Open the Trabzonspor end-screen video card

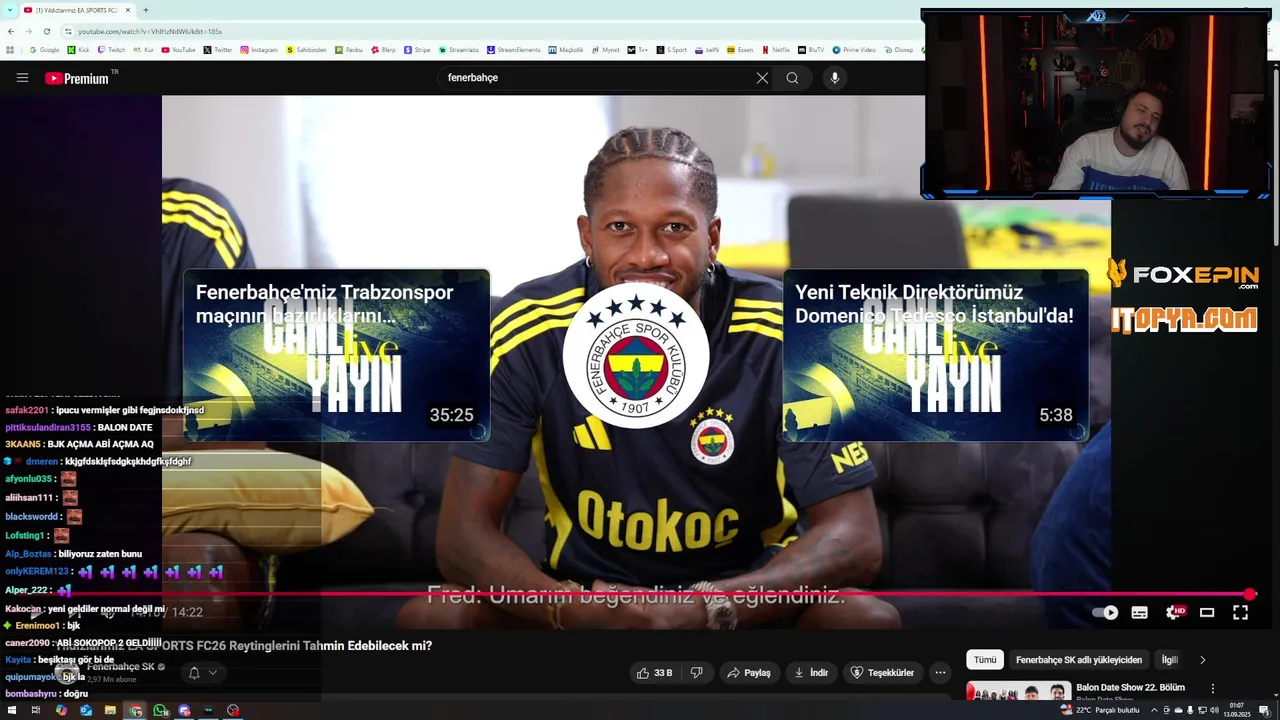[x=336, y=355]
